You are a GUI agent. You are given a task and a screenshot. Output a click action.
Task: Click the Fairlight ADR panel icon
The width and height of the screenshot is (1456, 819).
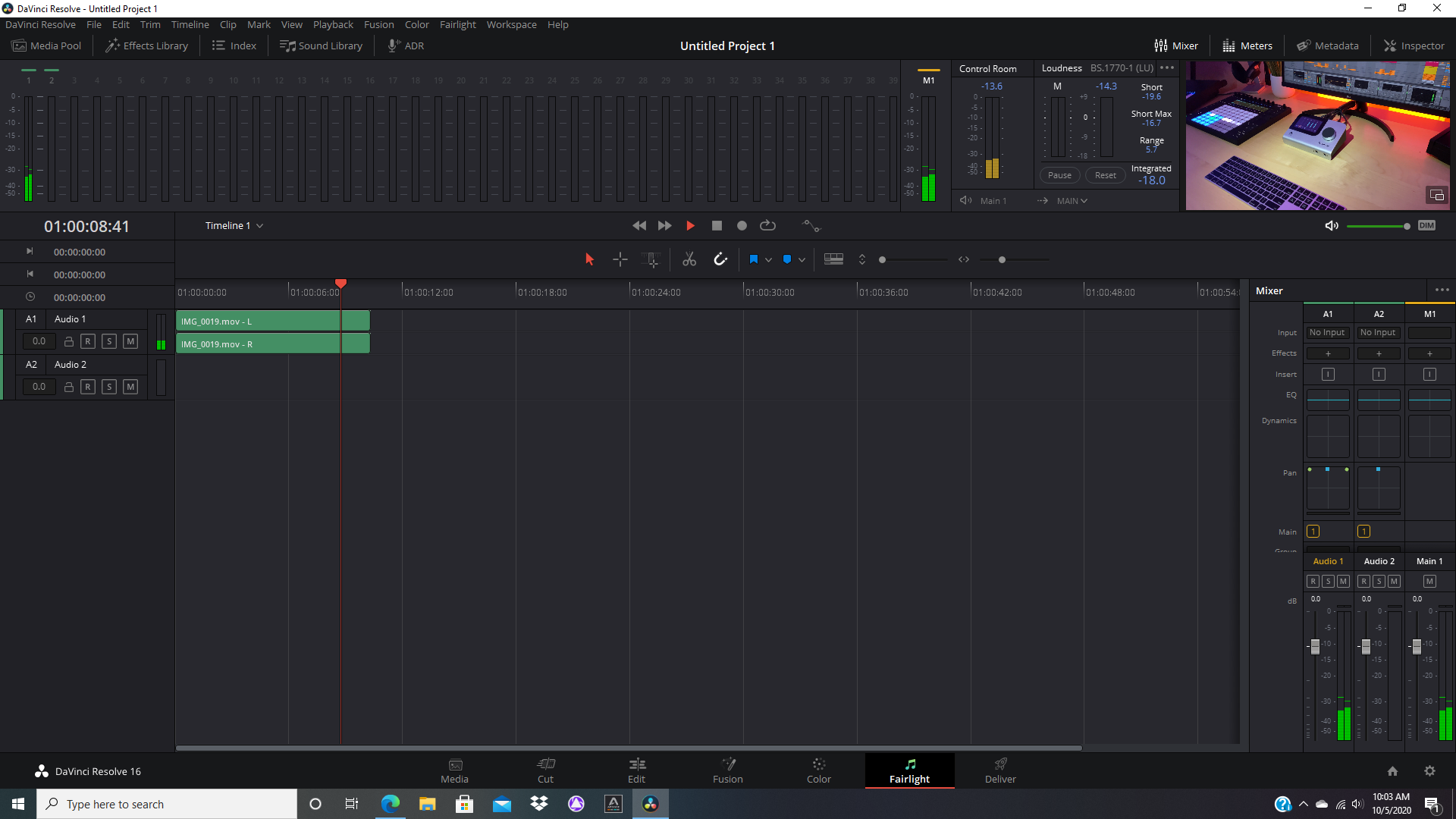[x=405, y=45]
